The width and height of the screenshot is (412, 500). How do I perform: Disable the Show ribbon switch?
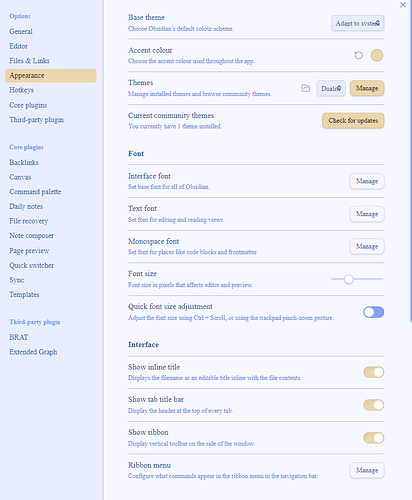click(x=374, y=438)
